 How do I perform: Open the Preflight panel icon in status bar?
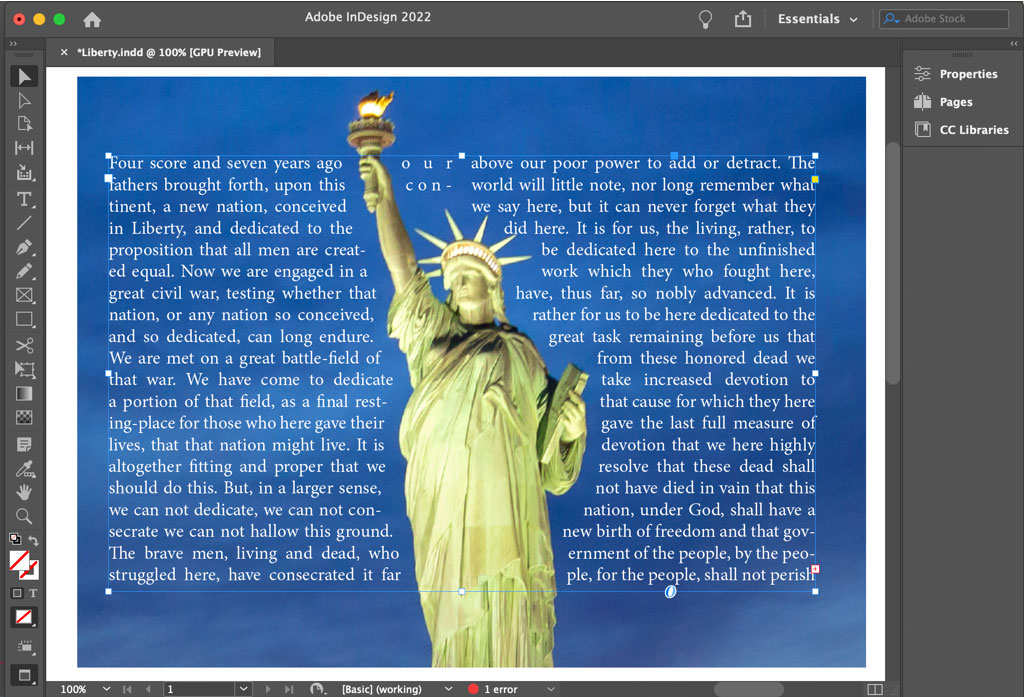point(317,689)
